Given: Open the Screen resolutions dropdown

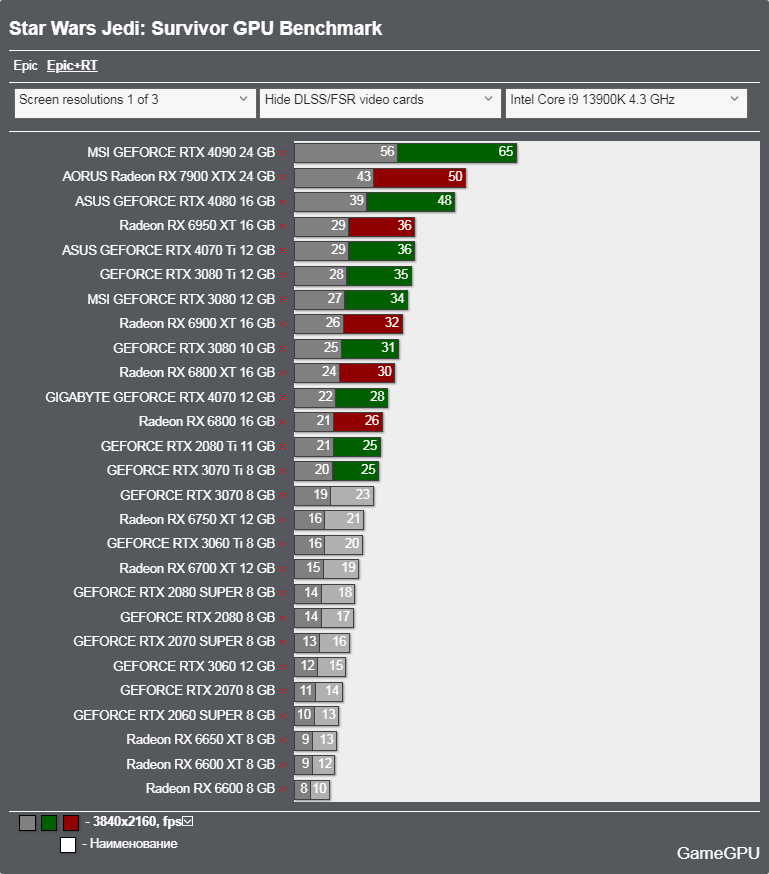Looking at the screenshot, I should [x=135, y=103].
